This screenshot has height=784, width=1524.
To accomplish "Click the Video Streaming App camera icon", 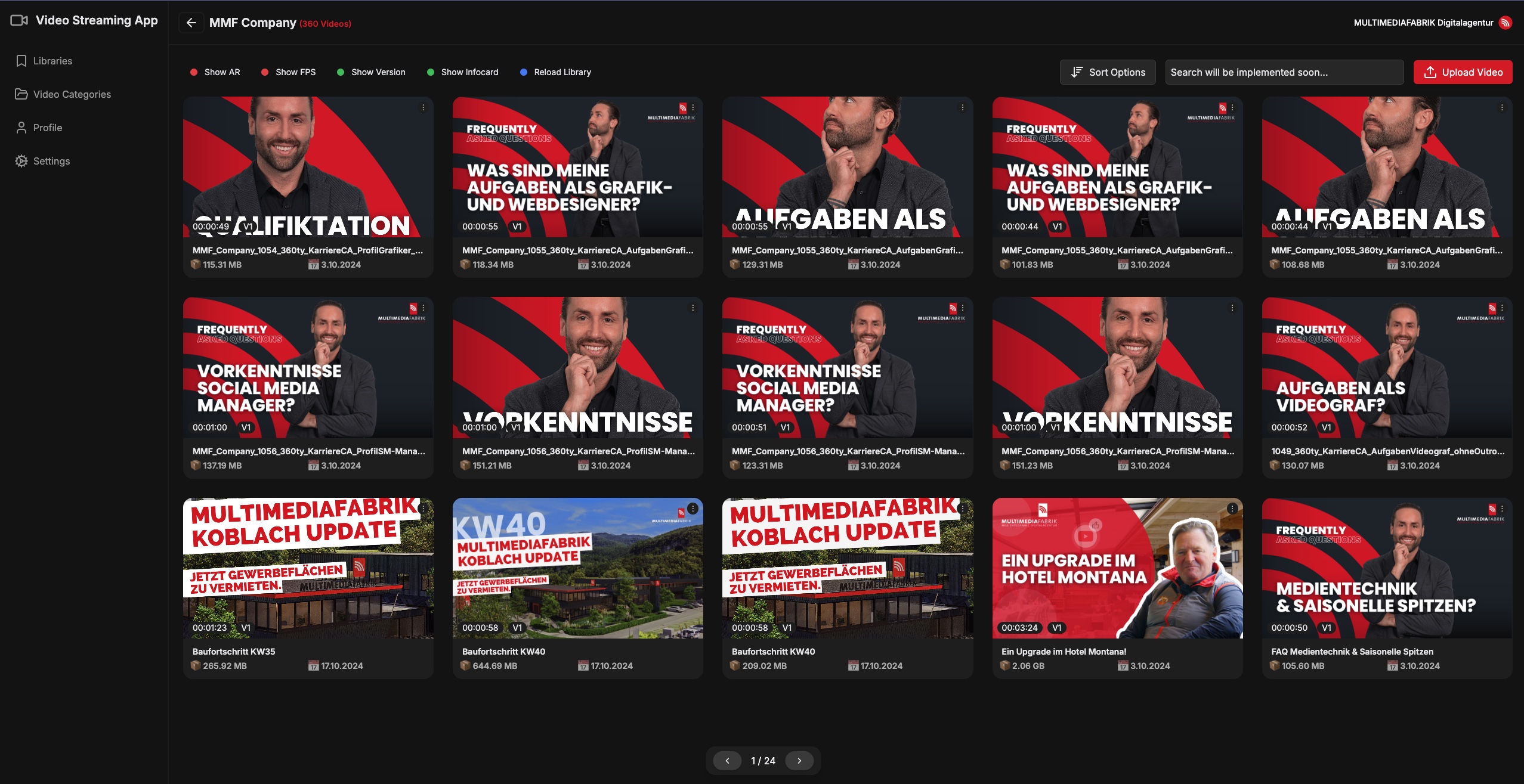I will tap(19, 20).
